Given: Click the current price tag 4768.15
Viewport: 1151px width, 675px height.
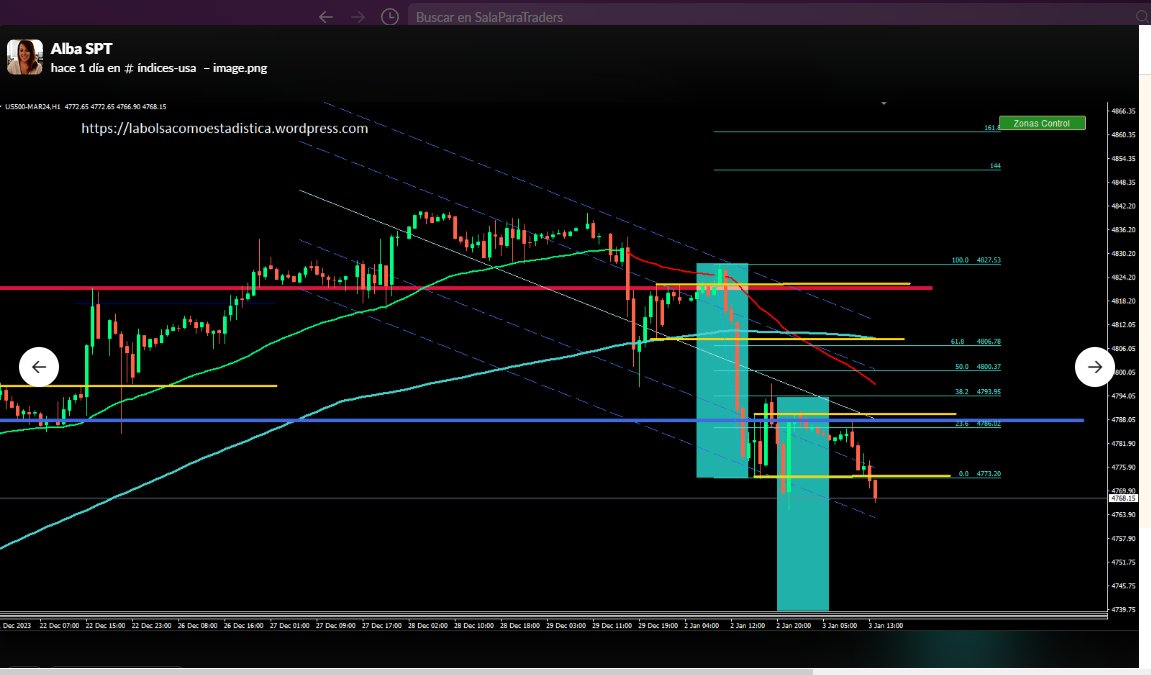Looking at the screenshot, I should [x=1123, y=498].
